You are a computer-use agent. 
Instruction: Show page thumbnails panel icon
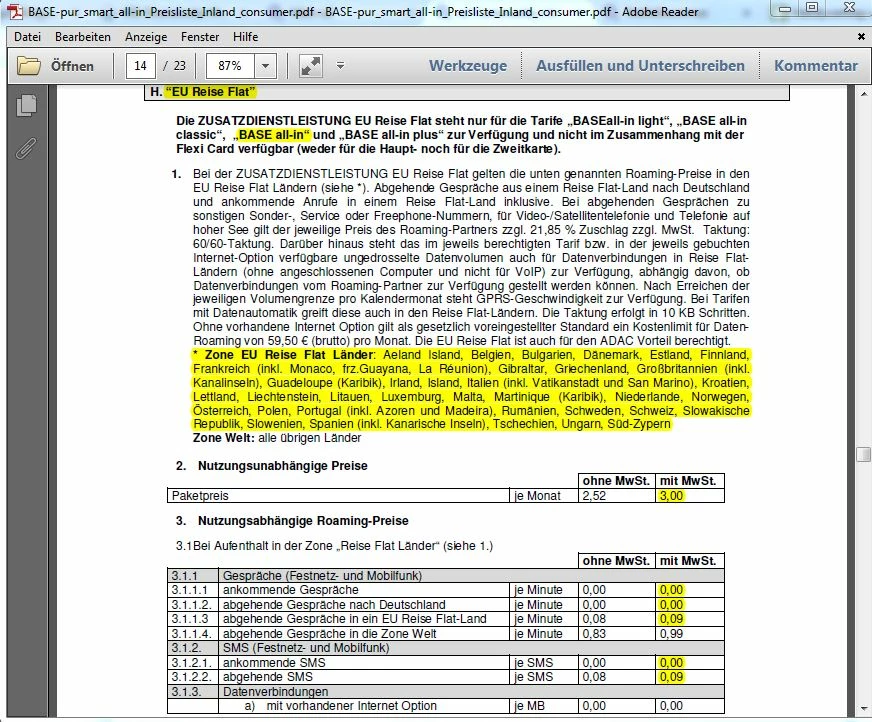(27, 106)
